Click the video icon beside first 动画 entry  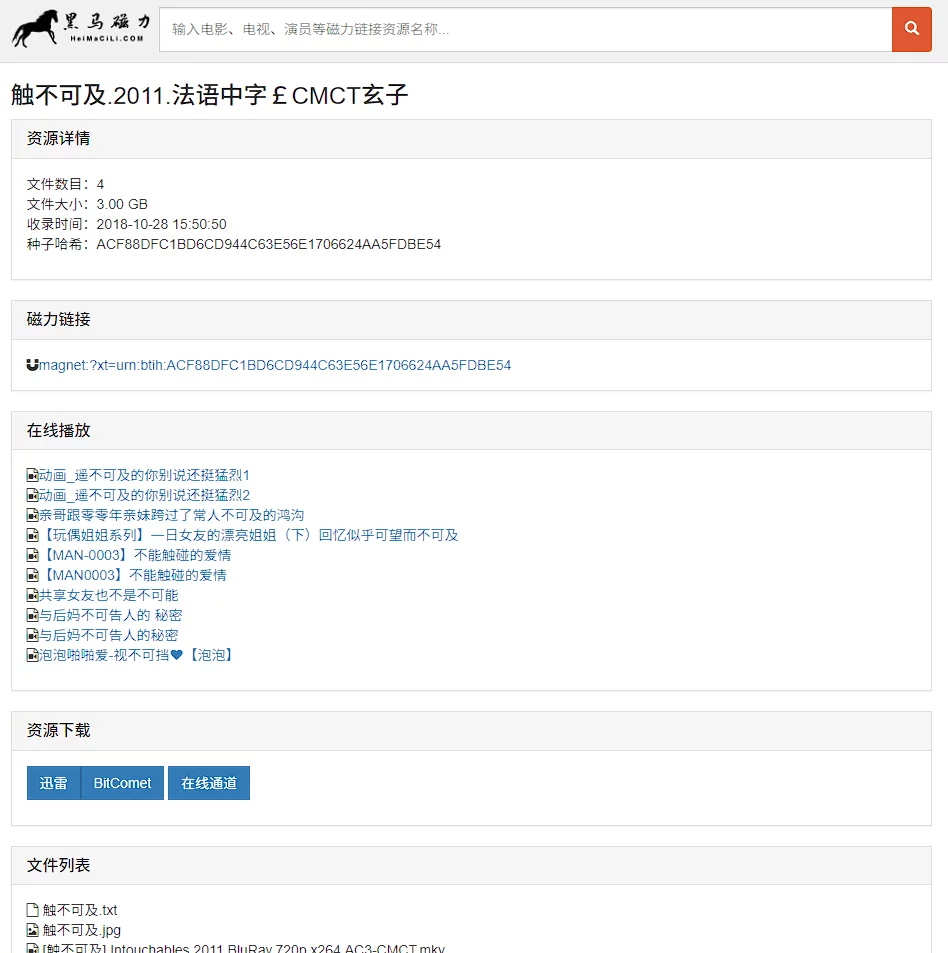click(x=32, y=475)
